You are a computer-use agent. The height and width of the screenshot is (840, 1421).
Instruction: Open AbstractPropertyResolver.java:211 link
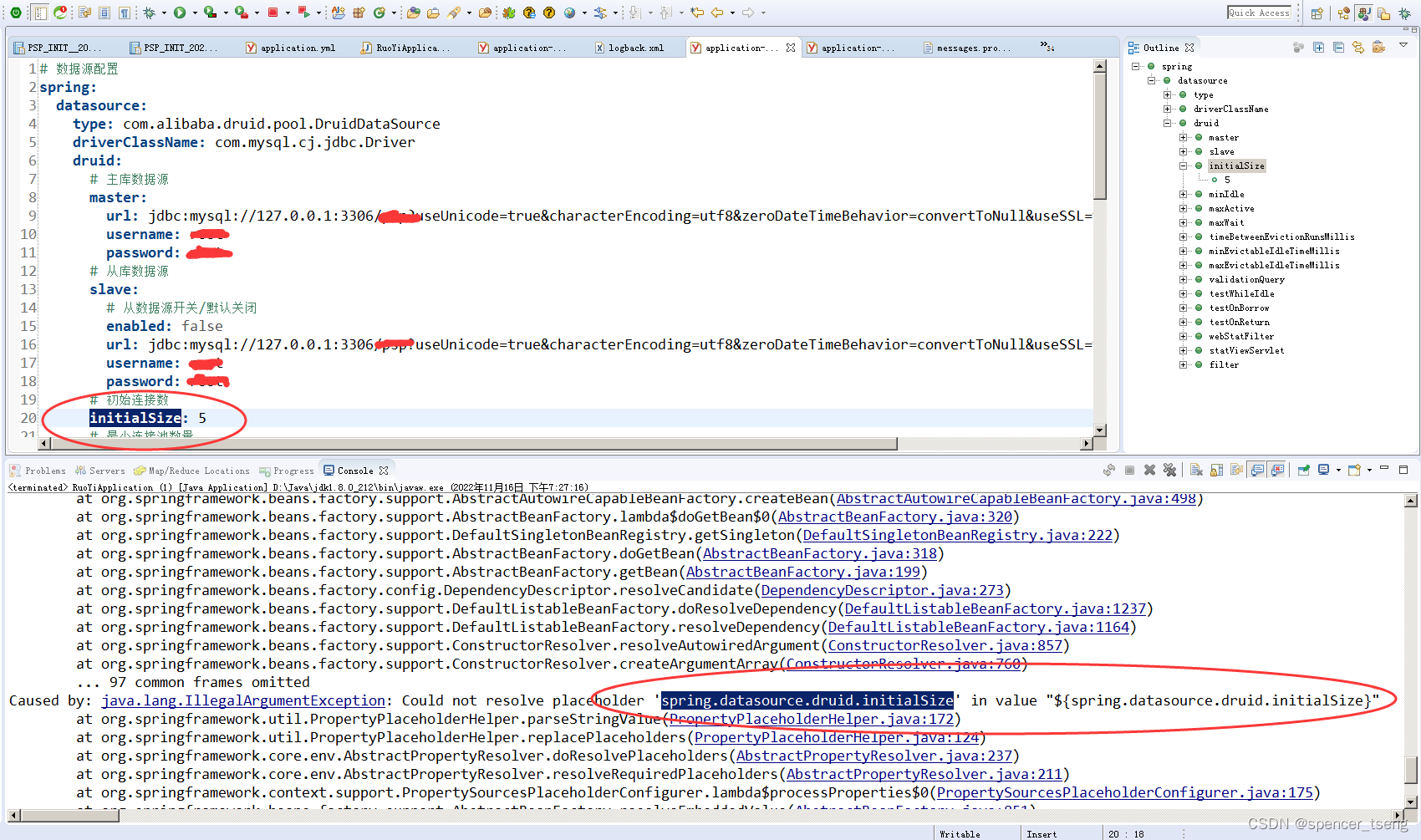924,774
